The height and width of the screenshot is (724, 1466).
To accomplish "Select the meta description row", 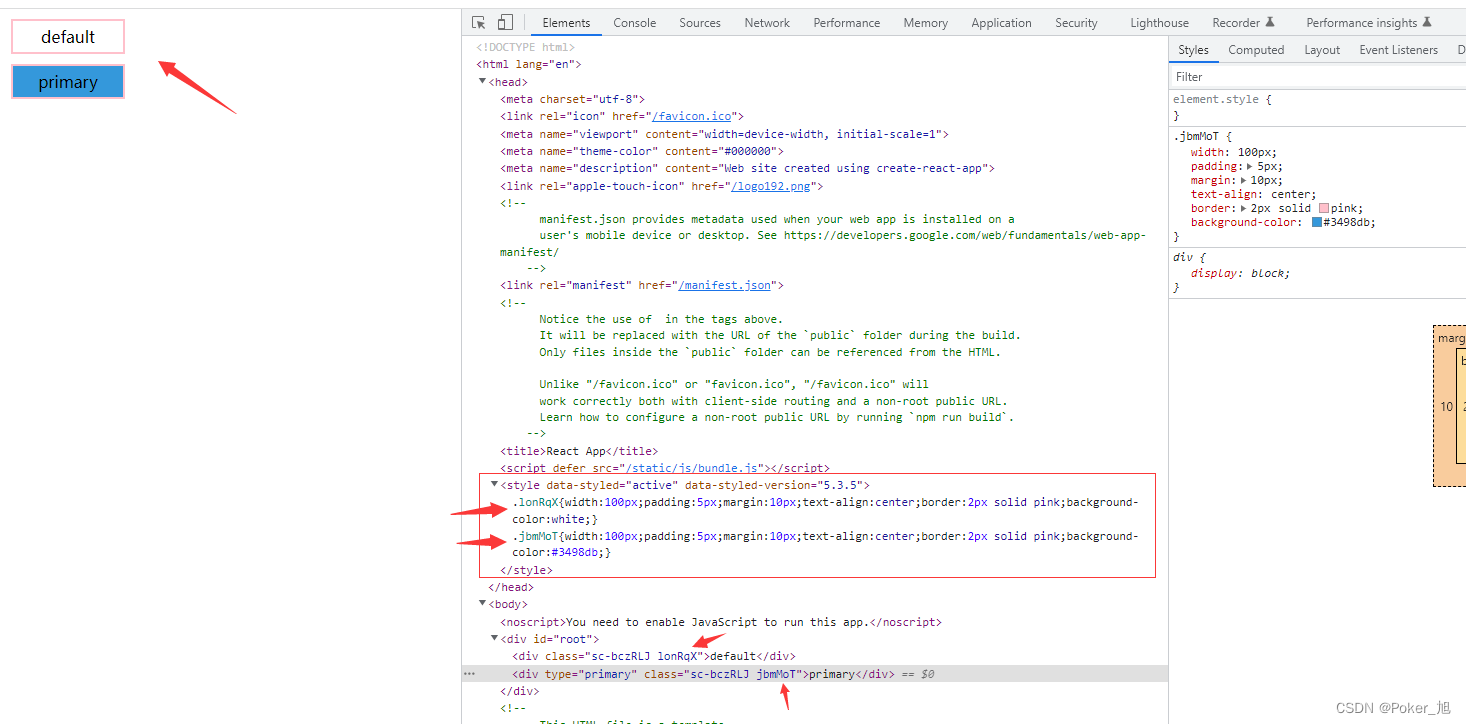I will coord(747,168).
